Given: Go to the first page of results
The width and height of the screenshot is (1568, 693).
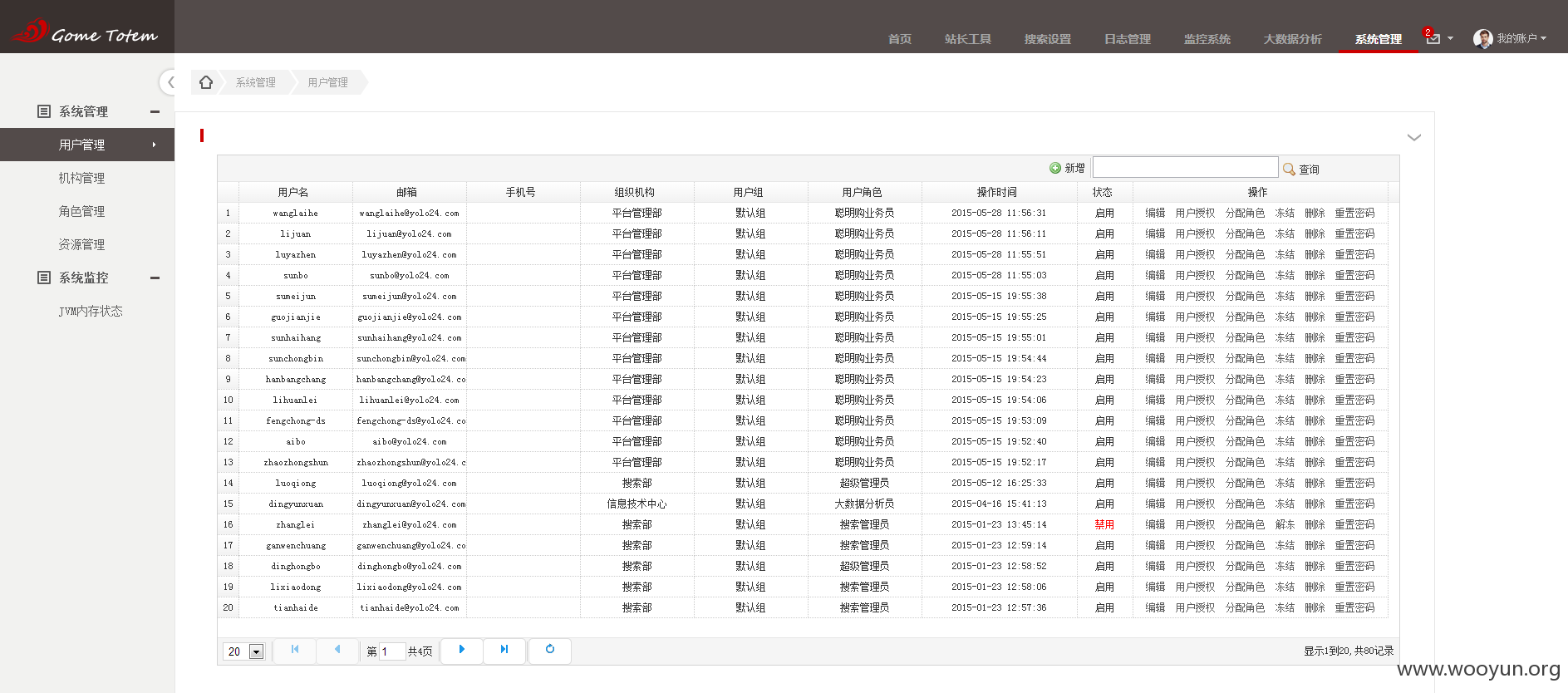Looking at the screenshot, I should click(295, 650).
